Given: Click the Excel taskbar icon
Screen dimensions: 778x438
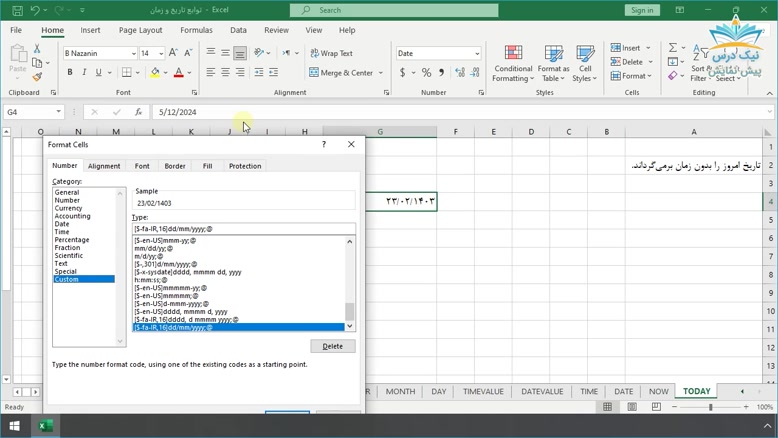Looking at the screenshot, I should [45, 426].
